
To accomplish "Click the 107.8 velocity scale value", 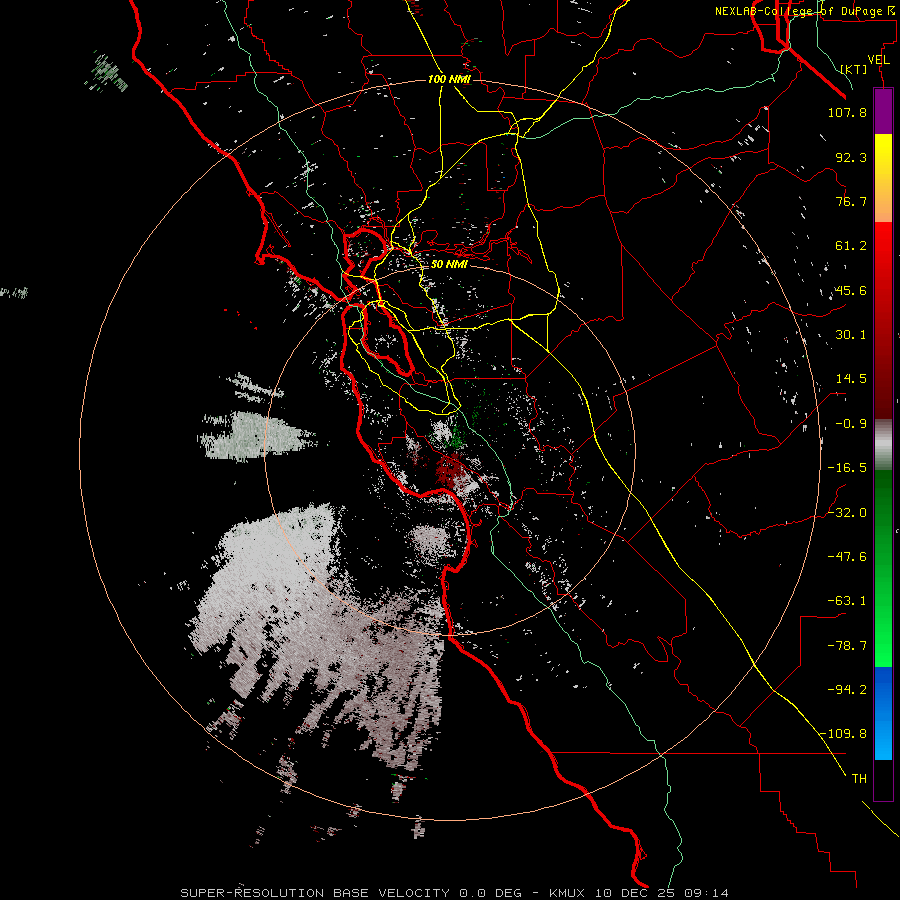I will 847,112.
